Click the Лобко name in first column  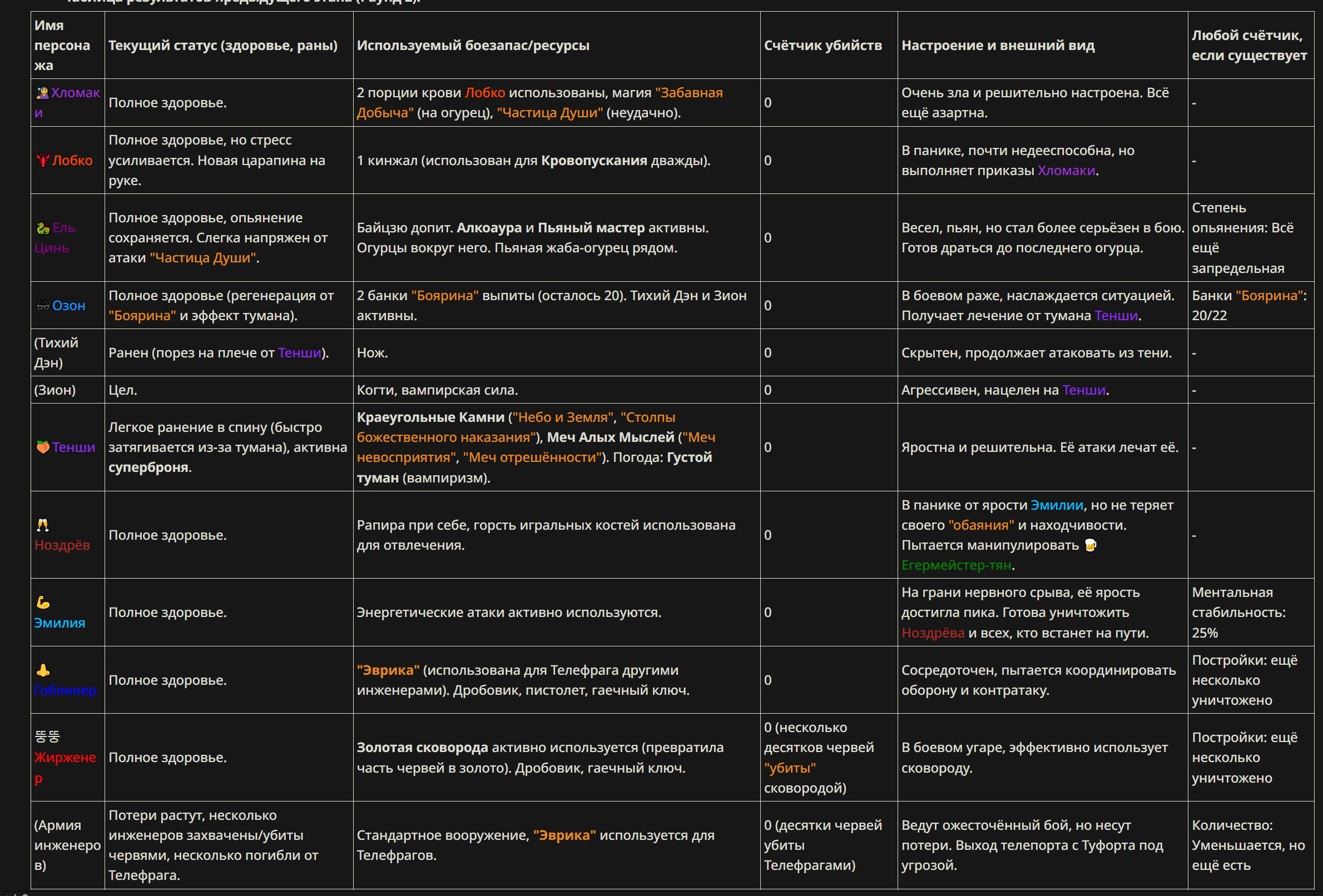[x=72, y=161]
